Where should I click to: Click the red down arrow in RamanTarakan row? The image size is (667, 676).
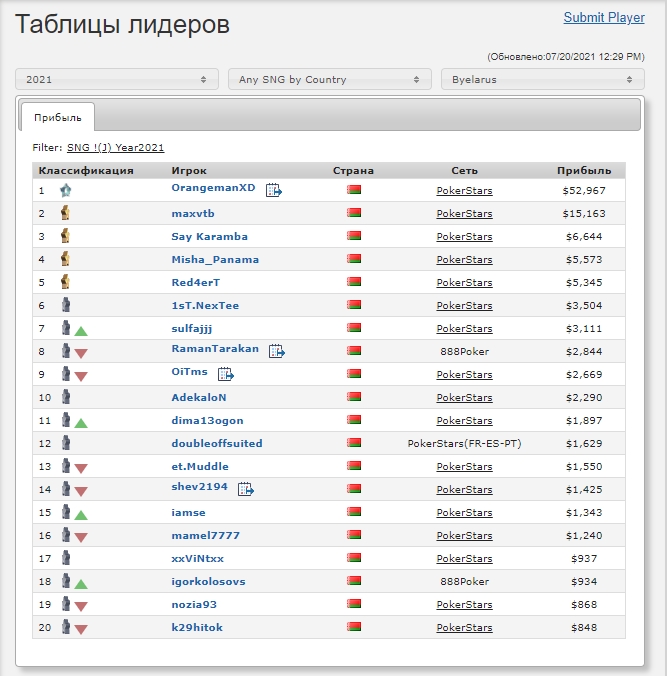(81, 354)
